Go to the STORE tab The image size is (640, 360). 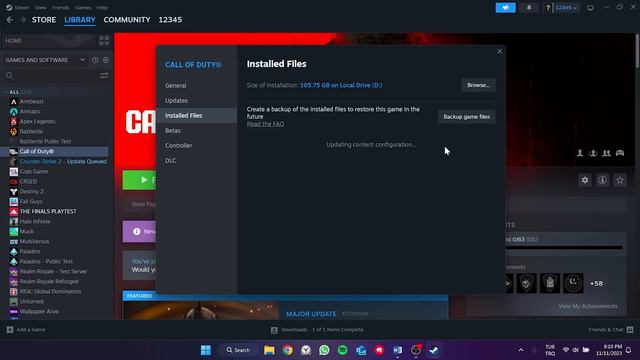[44, 20]
